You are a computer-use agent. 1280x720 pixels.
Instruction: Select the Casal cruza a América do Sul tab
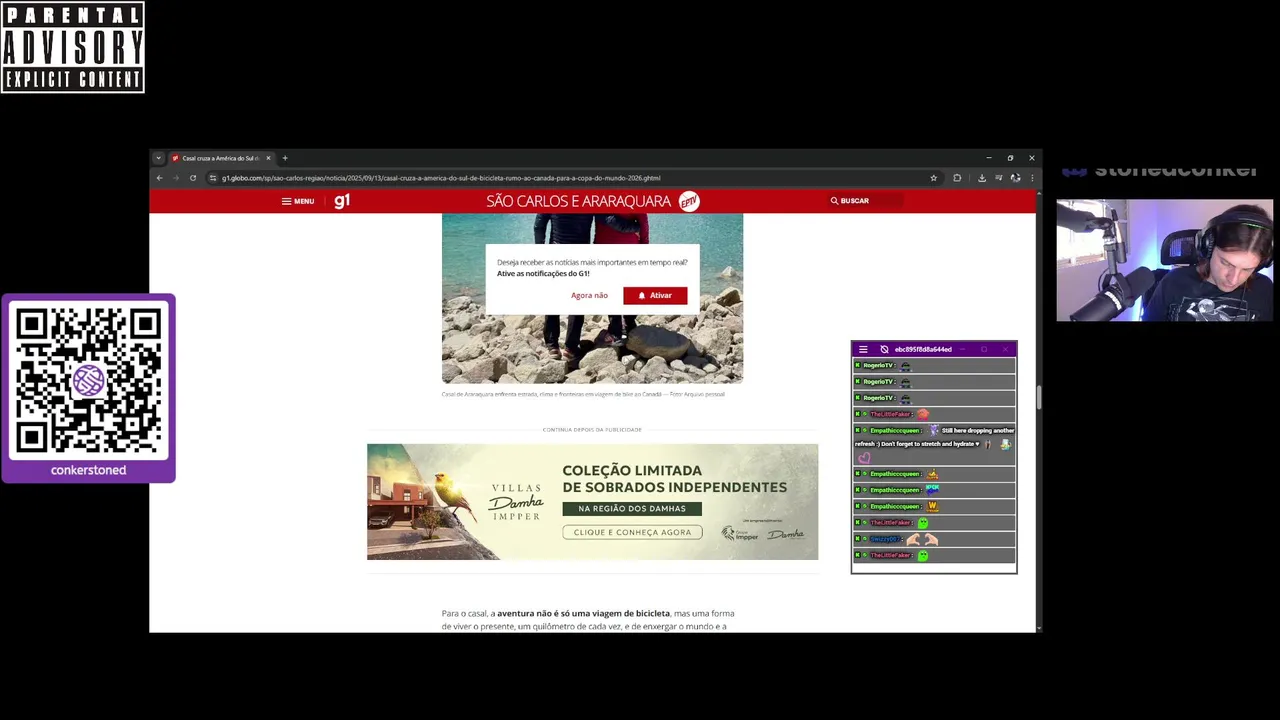(x=221, y=158)
